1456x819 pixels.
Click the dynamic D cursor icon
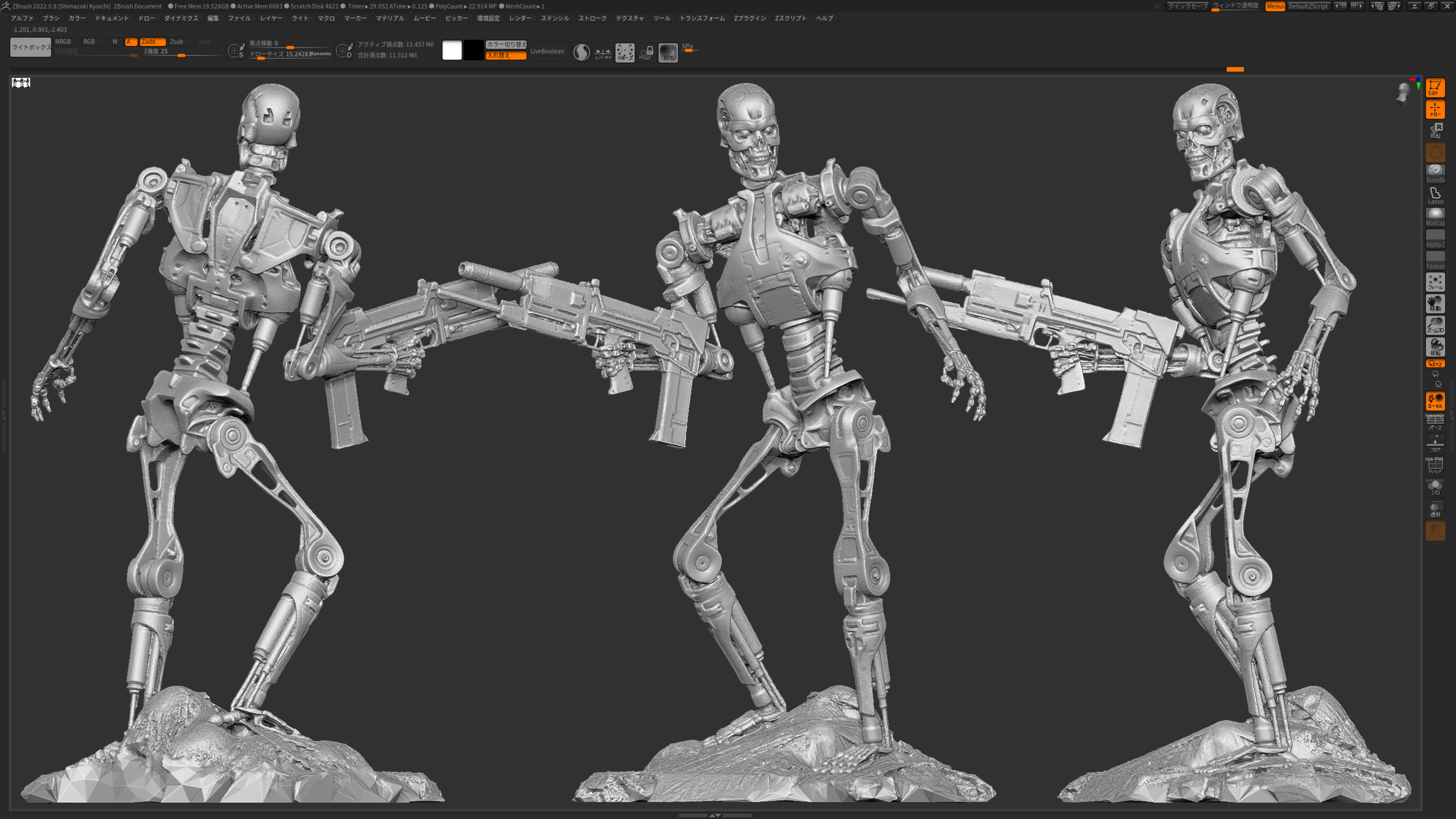coord(344,51)
